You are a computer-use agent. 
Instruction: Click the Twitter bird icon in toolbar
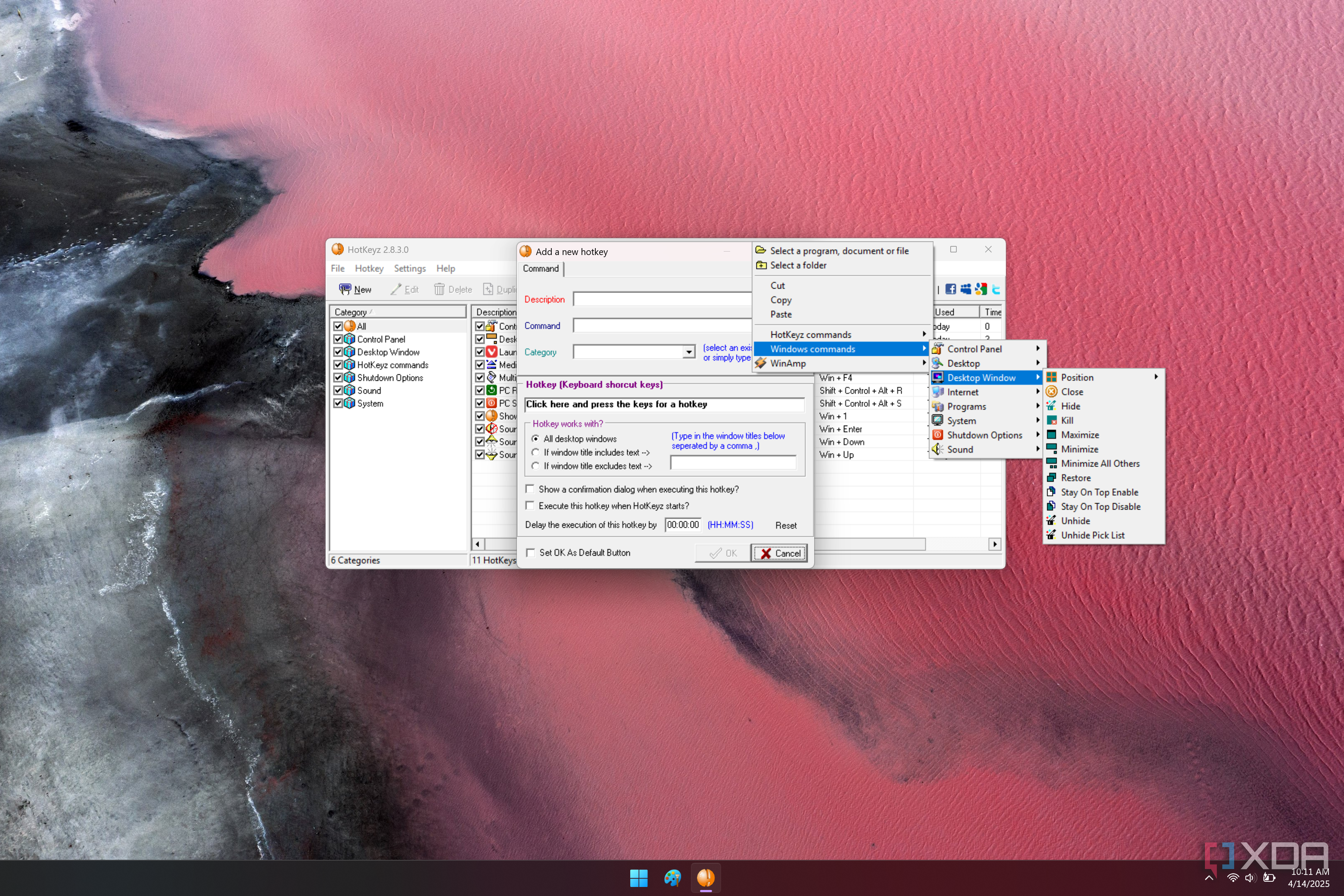pos(996,289)
